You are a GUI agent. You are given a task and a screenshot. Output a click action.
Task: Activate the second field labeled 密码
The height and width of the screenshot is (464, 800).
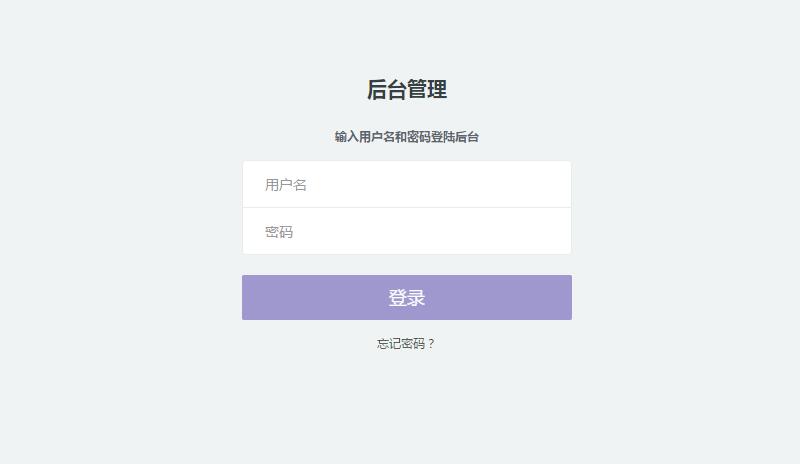coord(406,232)
